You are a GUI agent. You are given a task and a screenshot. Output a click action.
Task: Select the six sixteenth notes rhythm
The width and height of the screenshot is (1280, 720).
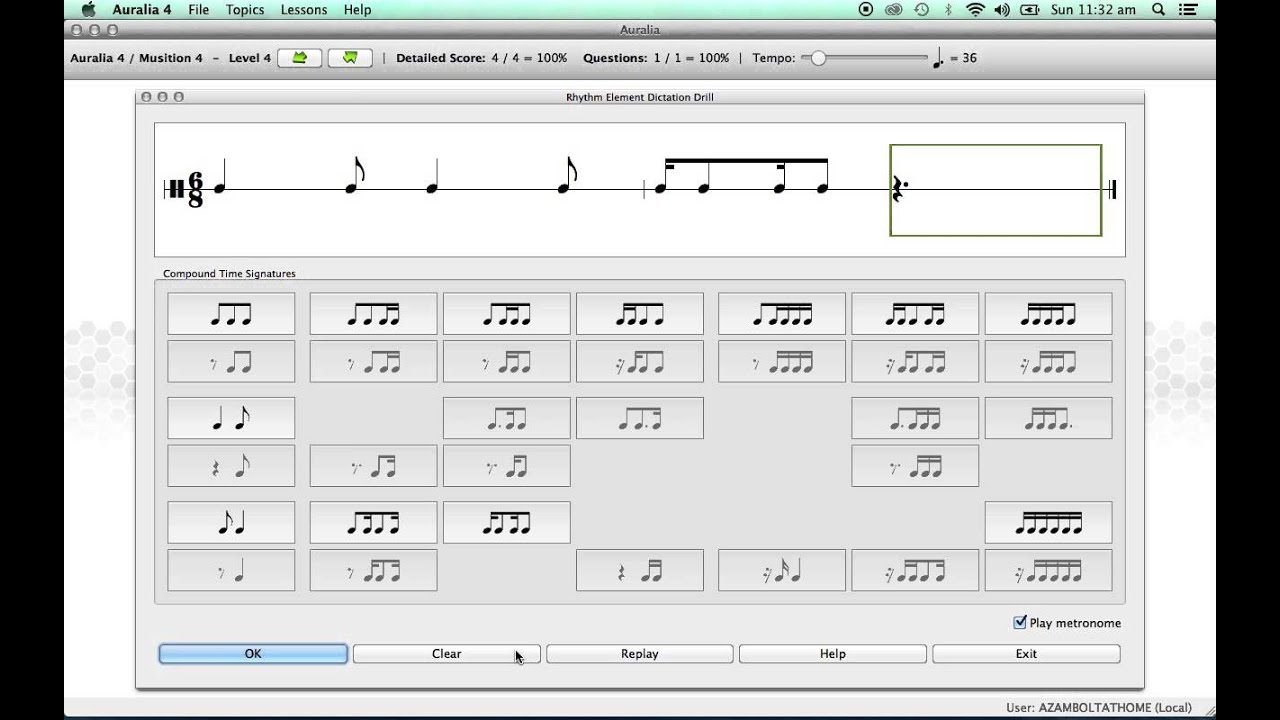(x=1048, y=523)
